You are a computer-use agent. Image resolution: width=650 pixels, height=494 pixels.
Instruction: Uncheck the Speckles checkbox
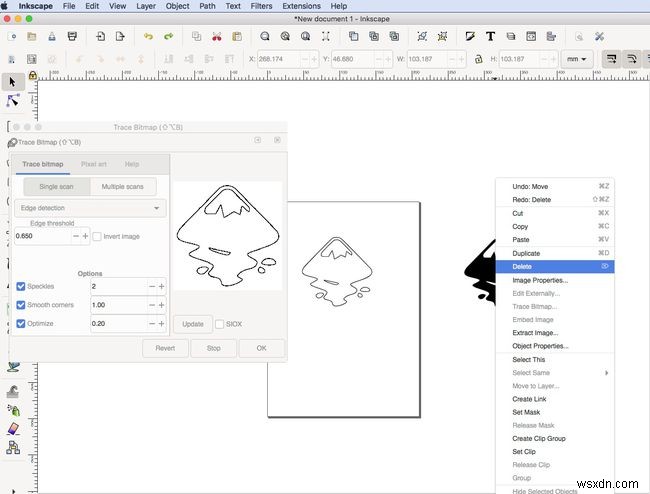coord(20,286)
